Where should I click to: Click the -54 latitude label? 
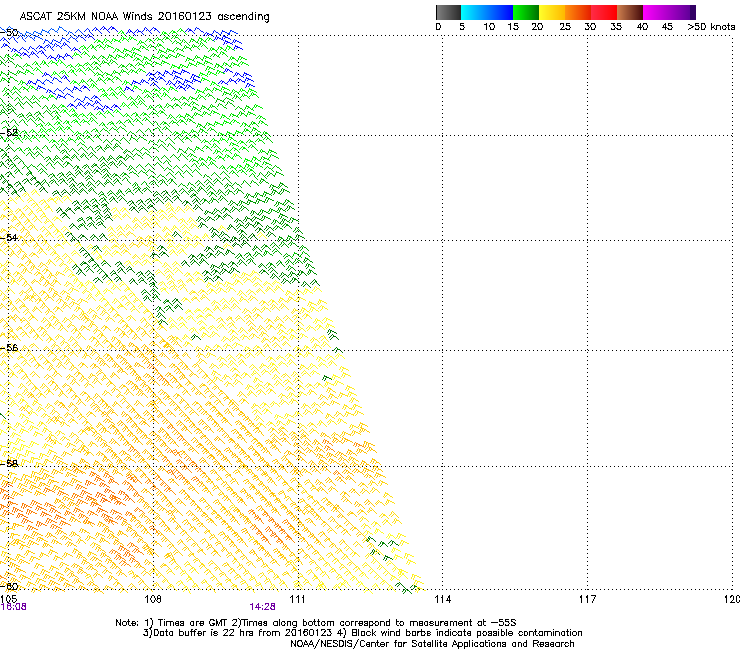(x=9, y=237)
